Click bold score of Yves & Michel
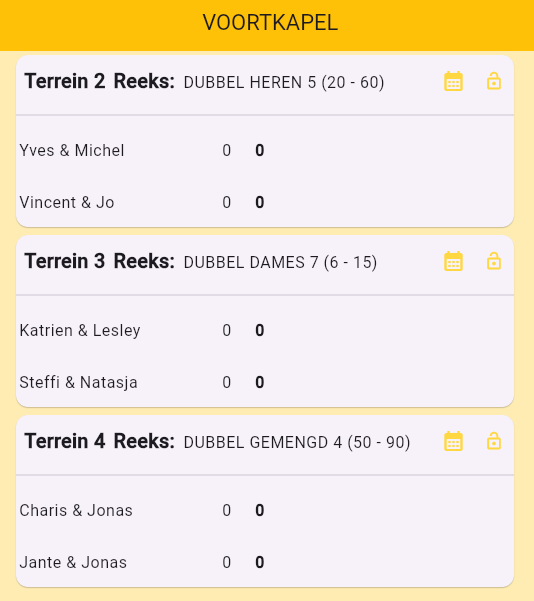This screenshot has width=534, height=601. (x=260, y=150)
